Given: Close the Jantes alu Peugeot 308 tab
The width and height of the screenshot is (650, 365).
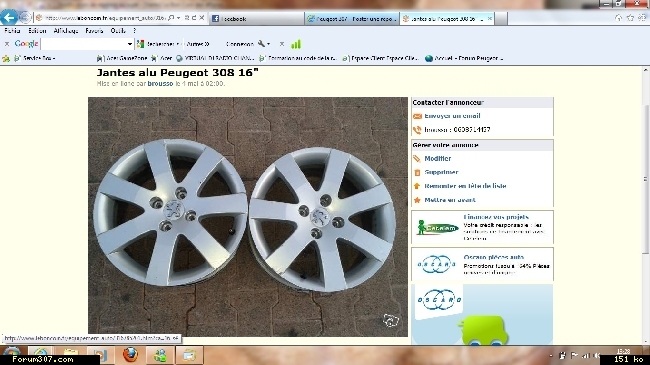Looking at the screenshot, I should coord(490,19).
